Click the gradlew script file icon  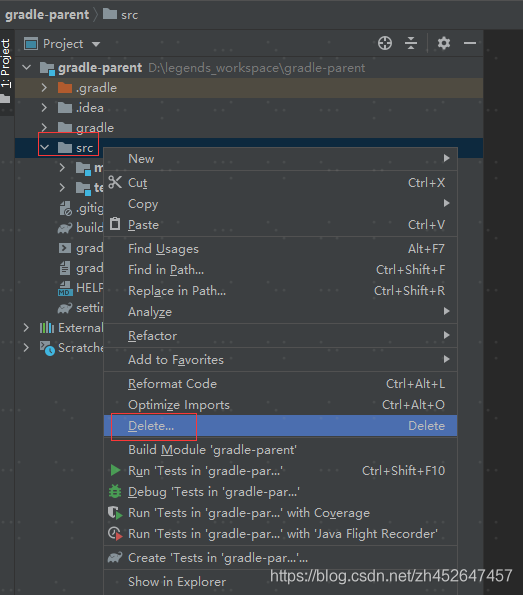tap(65, 248)
